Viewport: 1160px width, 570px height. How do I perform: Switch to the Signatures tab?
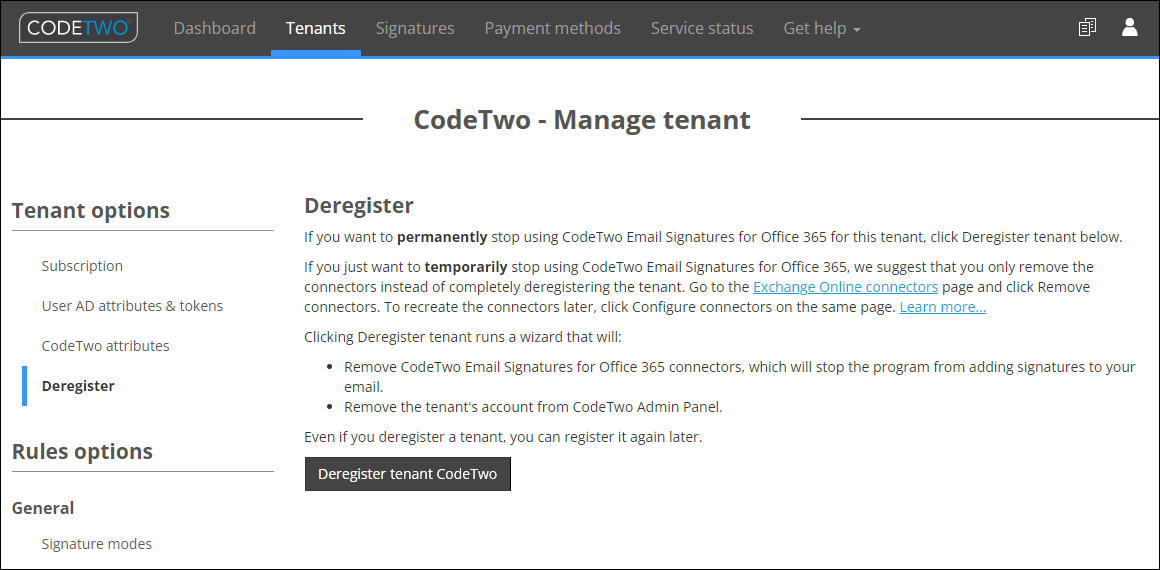(x=415, y=28)
